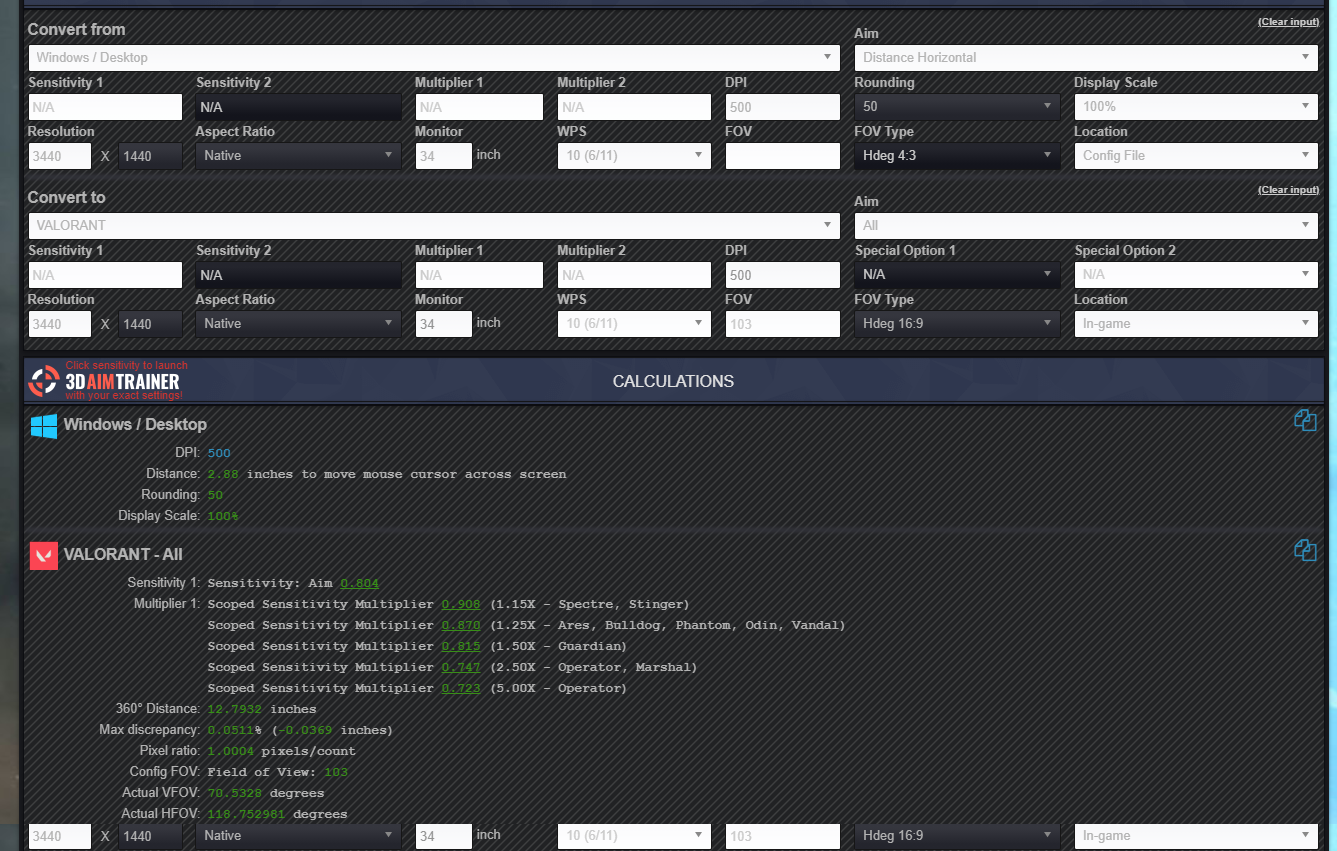Select the 360° Distance value 12.7932
The height and width of the screenshot is (851, 1337).
235,709
